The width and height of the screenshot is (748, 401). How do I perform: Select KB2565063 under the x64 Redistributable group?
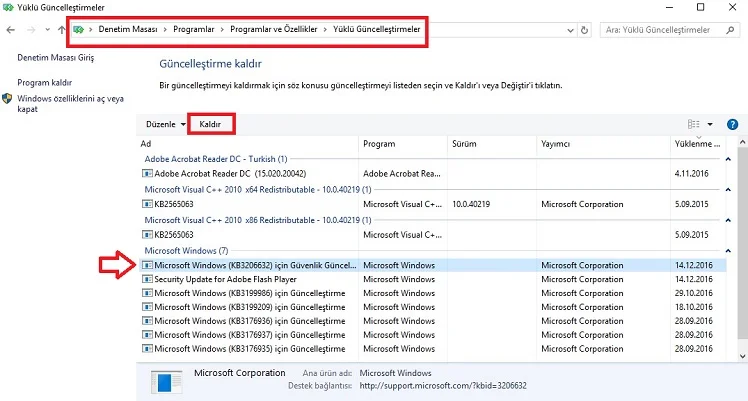tap(432, 204)
